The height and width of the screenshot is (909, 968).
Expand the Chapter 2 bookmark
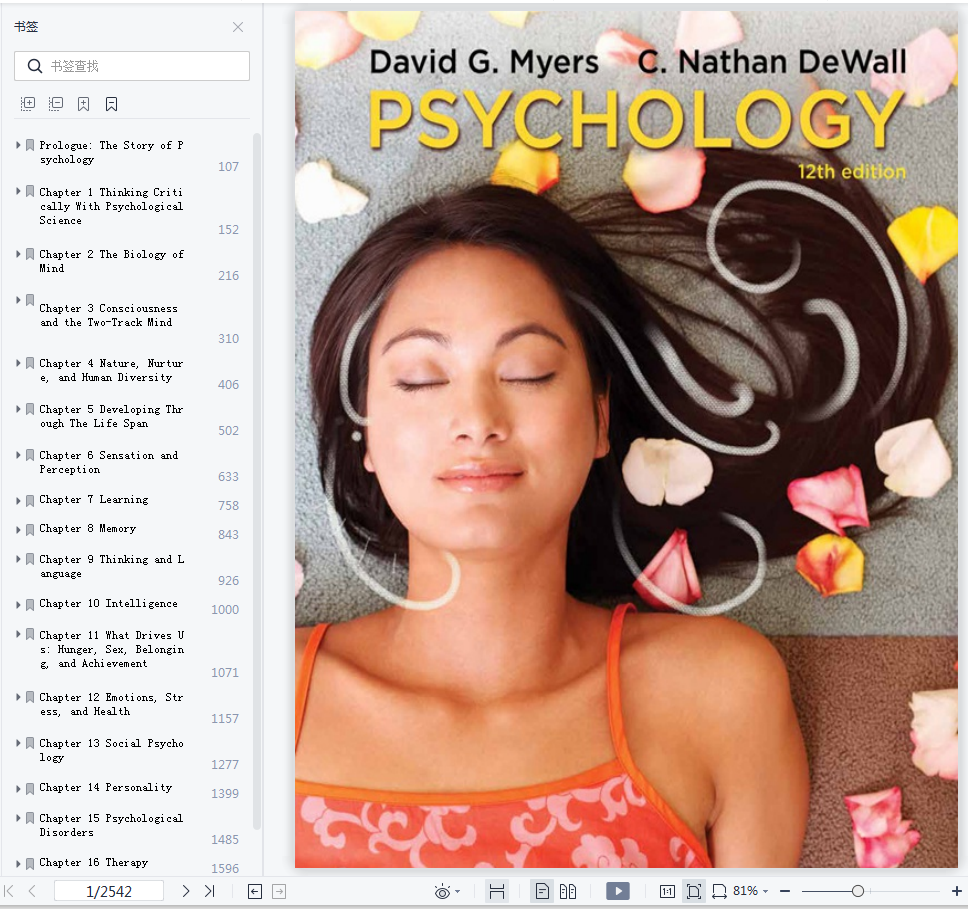pos(18,254)
